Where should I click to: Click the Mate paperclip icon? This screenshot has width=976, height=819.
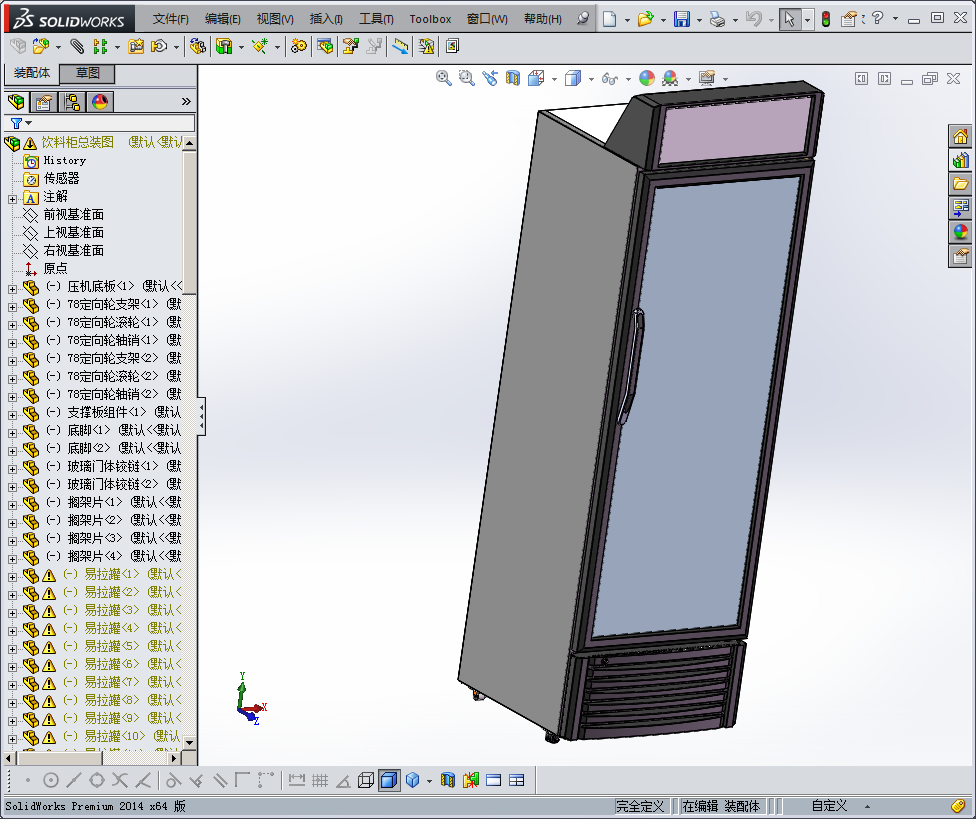(x=77, y=46)
